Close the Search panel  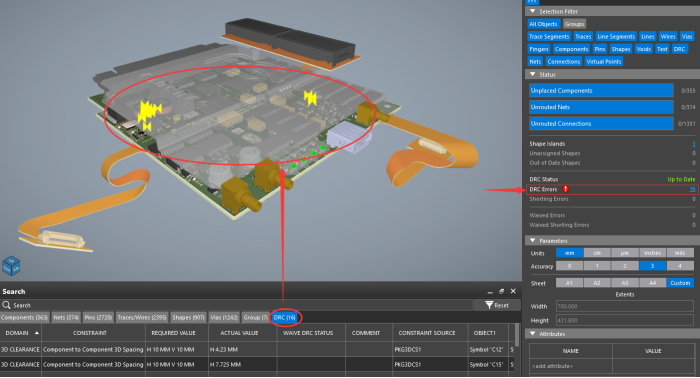[513, 291]
